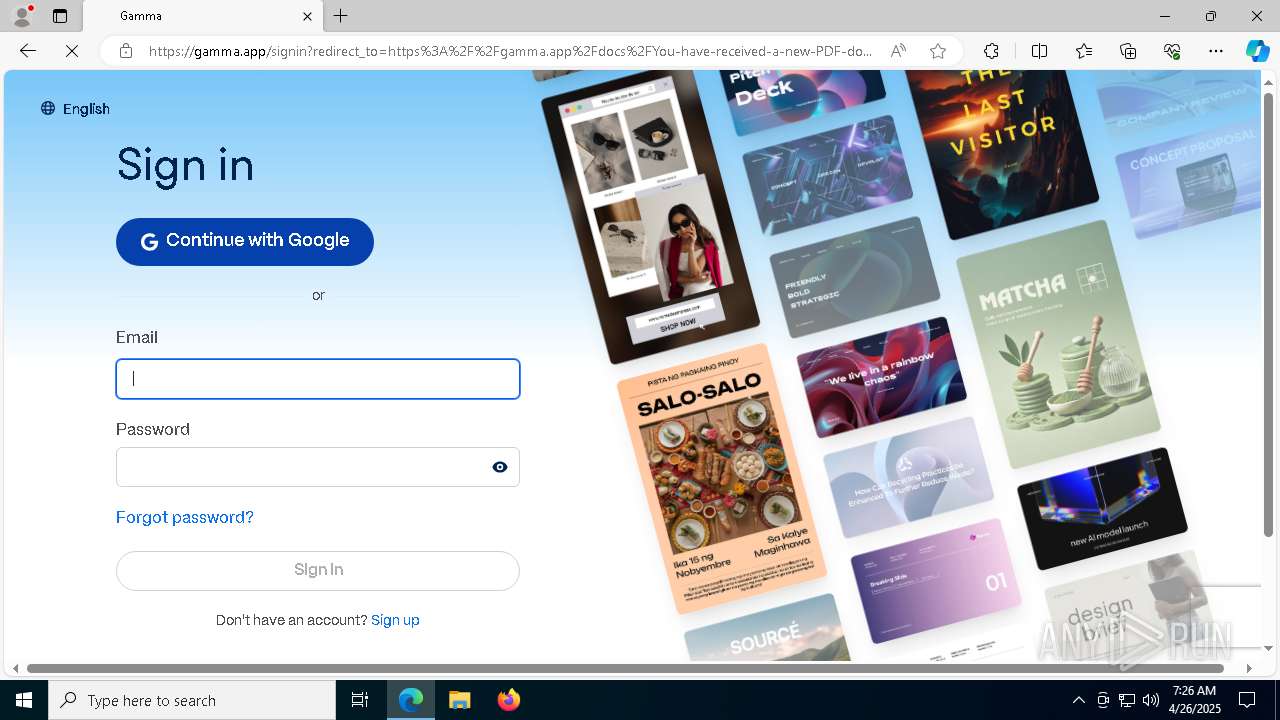Open the Forgot password link
This screenshot has height=720, width=1280.
pyautogui.click(x=185, y=517)
